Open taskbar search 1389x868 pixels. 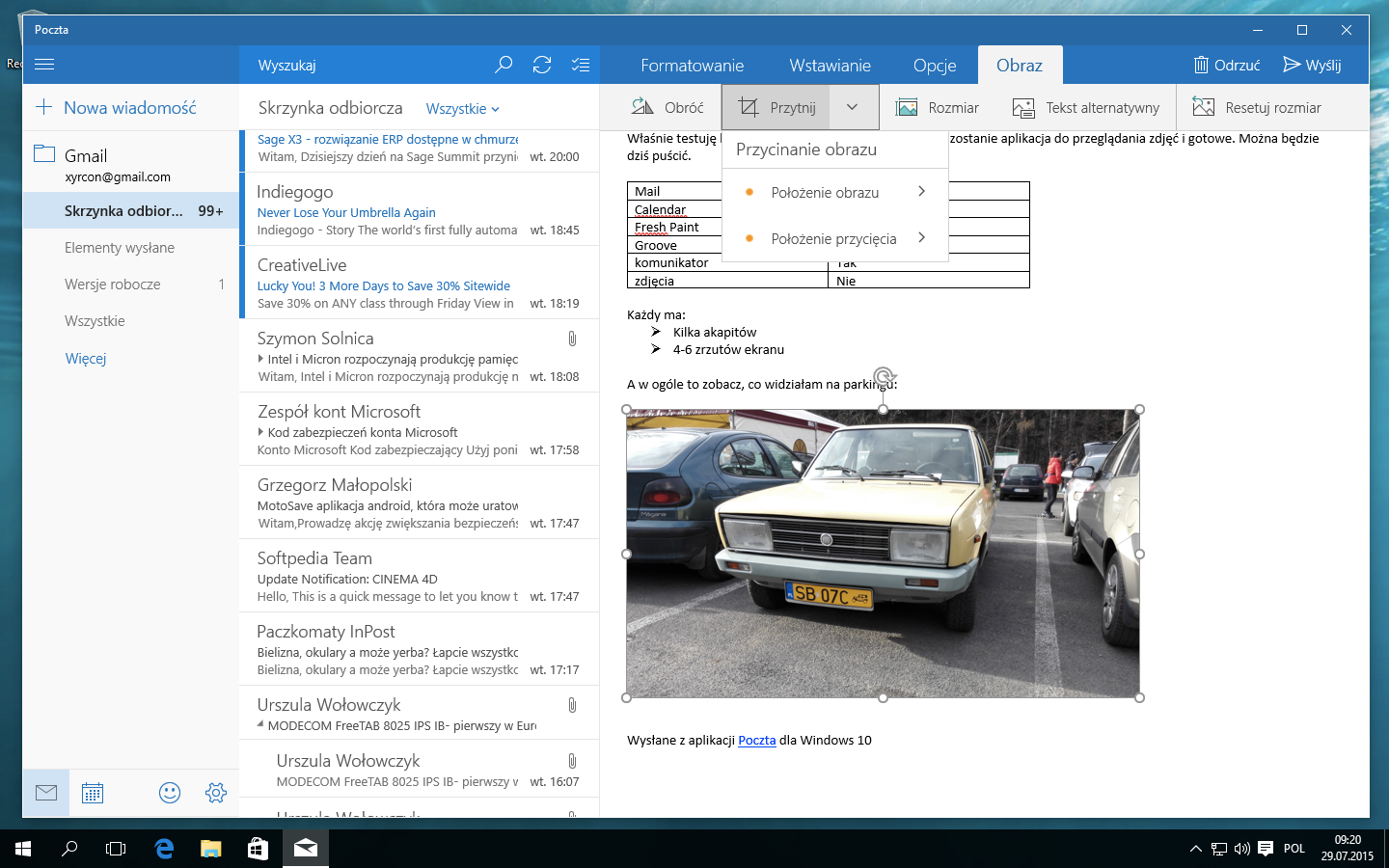tap(69, 849)
